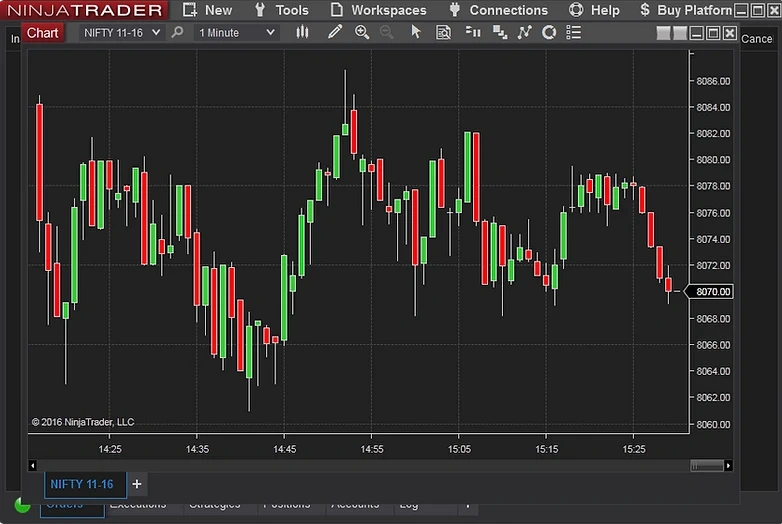Click the 14:25 time axis label
Screen dimensions: 782x524
110,449
